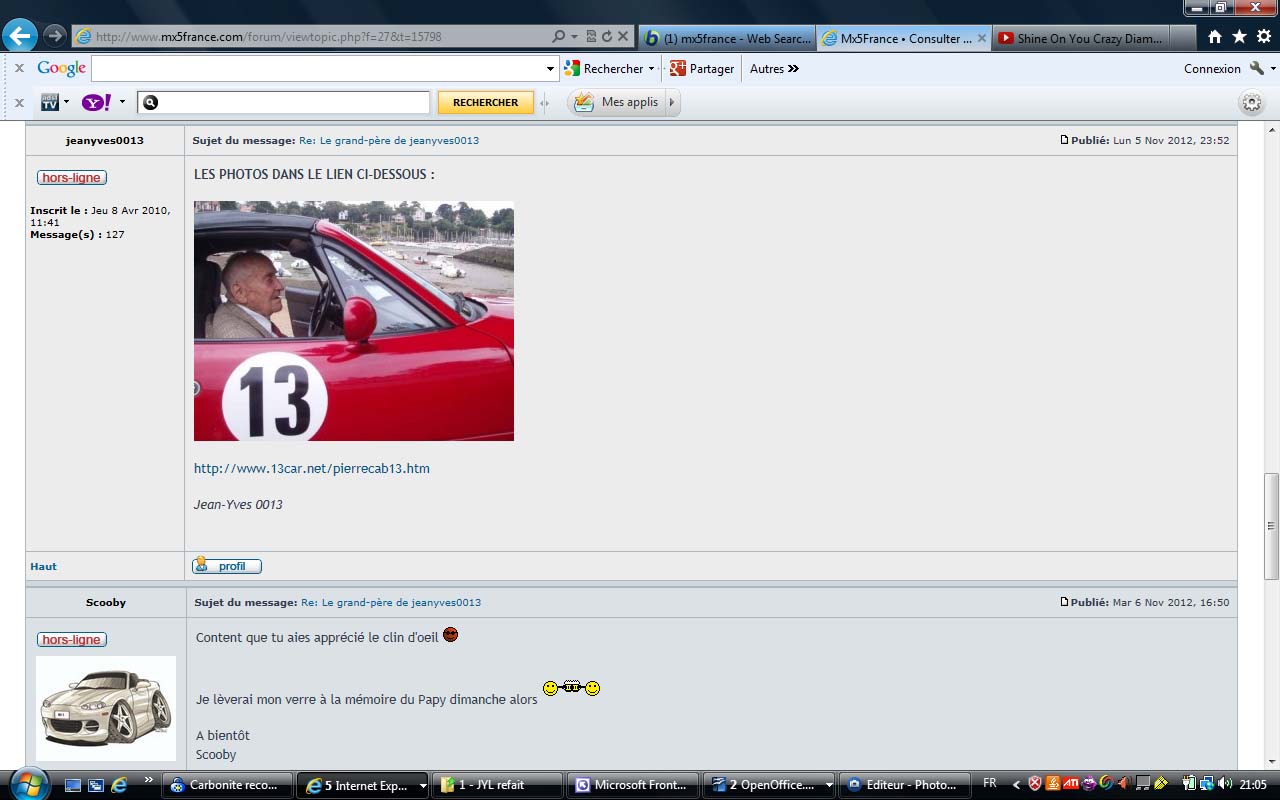1280x800 pixels.
Task: Click the Yahoo Y! logo icon
Action: (96, 102)
